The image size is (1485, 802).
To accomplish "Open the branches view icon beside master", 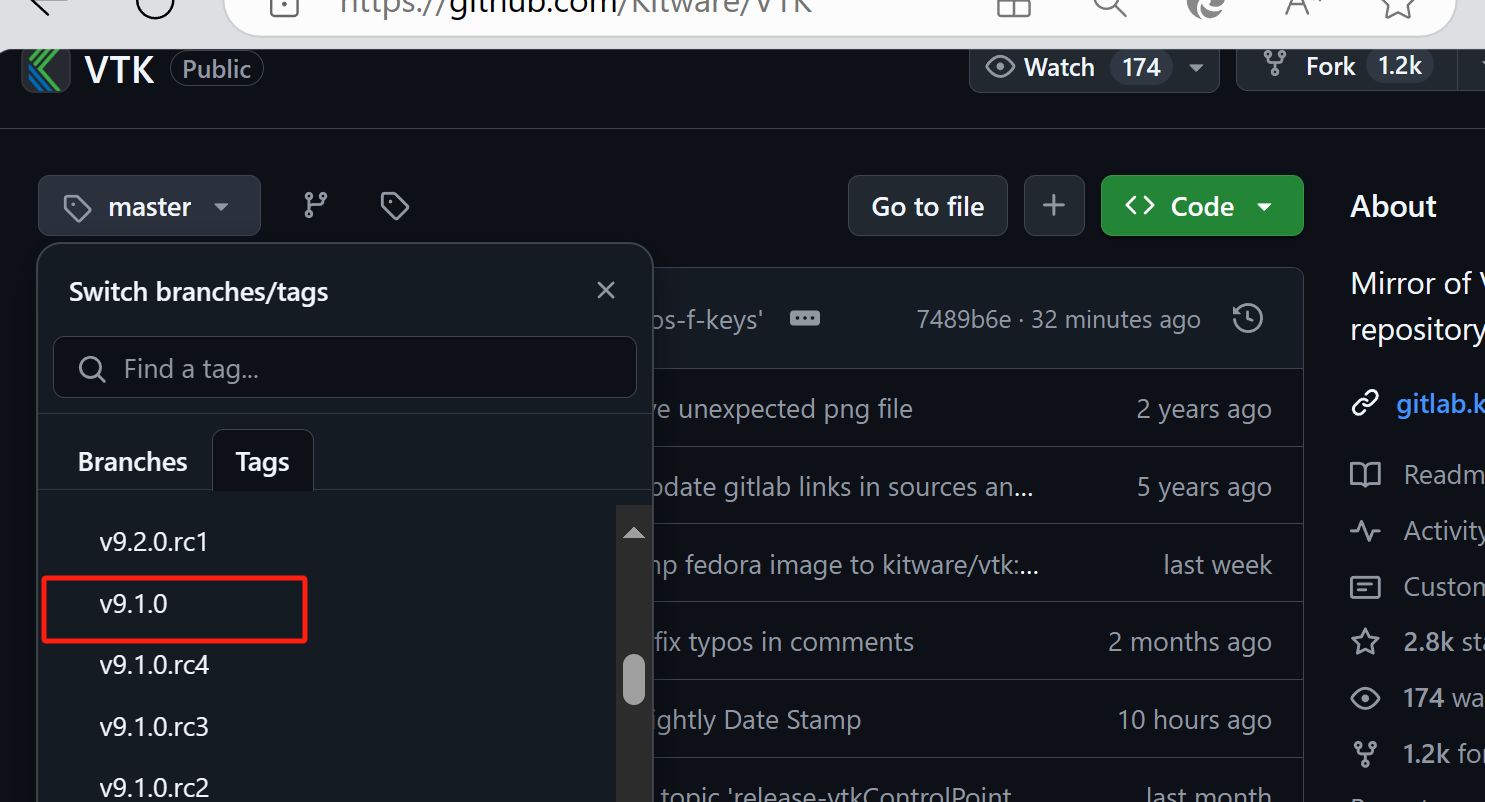I will pyautogui.click(x=316, y=206).
